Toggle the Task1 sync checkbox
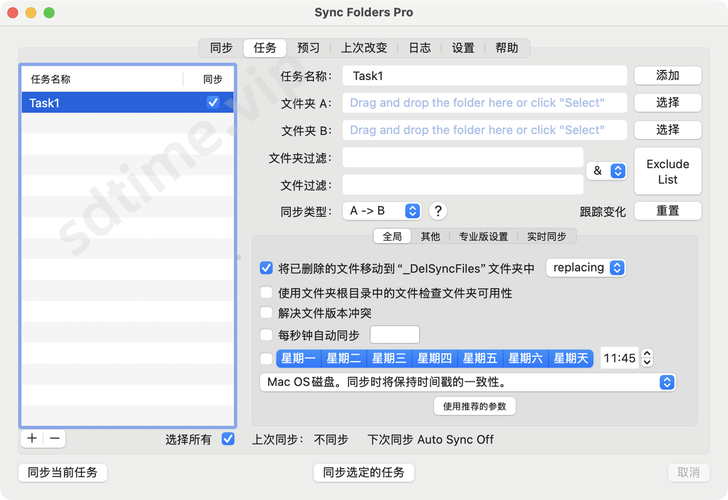The image size is (728, 500). click(x=212, y=102)
